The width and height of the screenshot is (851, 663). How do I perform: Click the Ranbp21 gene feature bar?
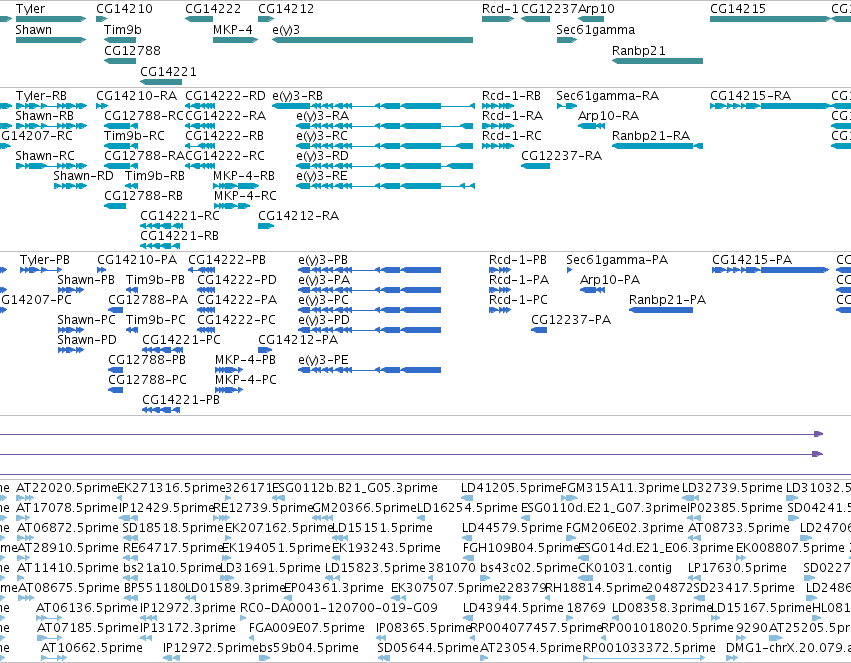(x=657, y=61)
